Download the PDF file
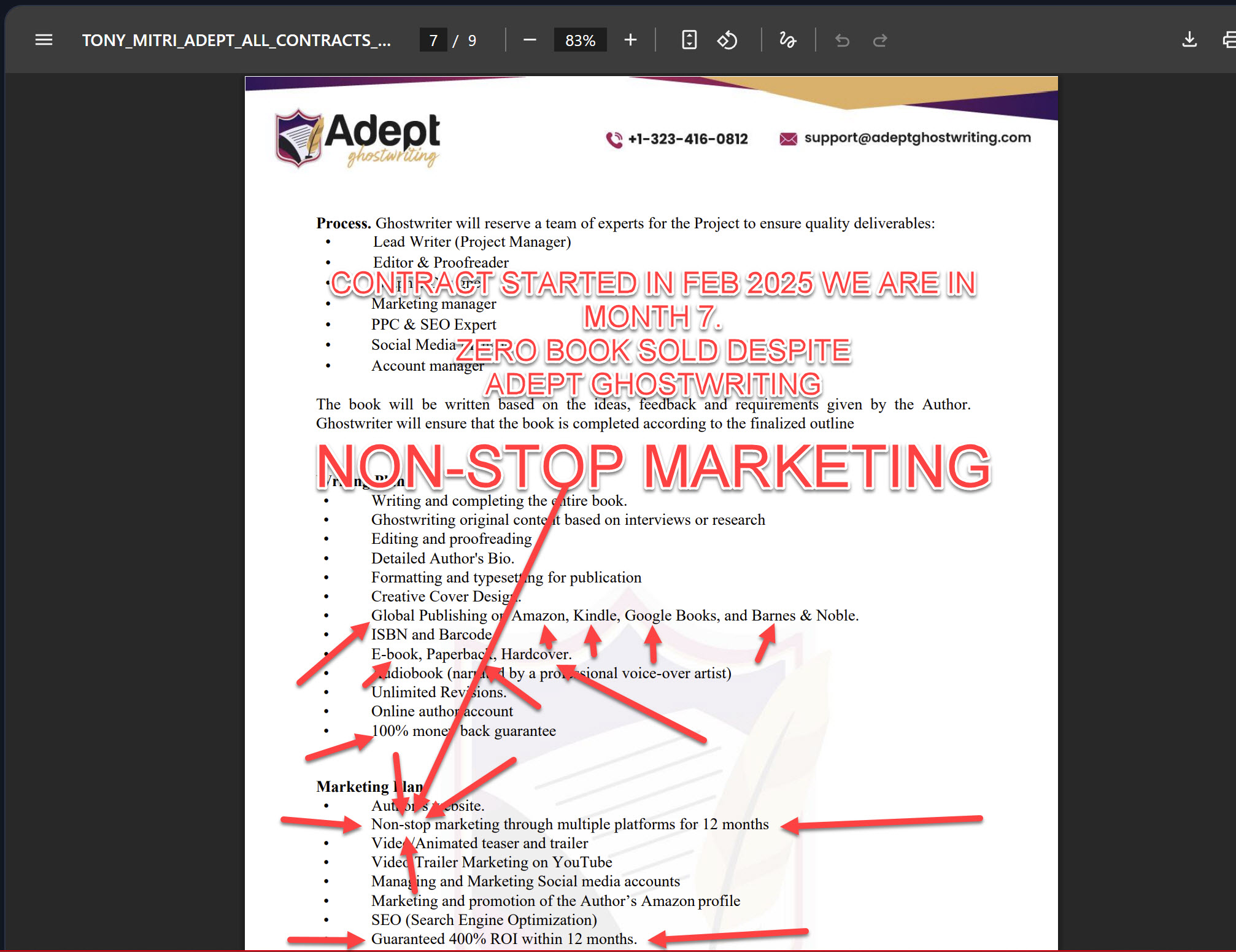Screen dimensions: 1236x952 [1189, 40]
